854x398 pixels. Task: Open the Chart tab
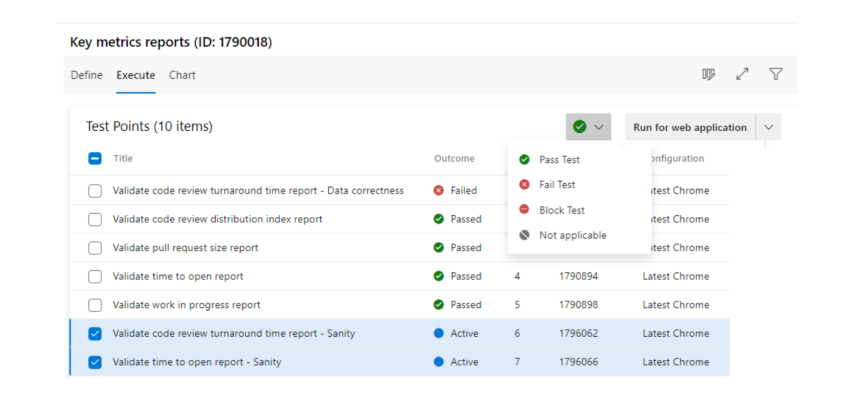(x=182, y=75)
